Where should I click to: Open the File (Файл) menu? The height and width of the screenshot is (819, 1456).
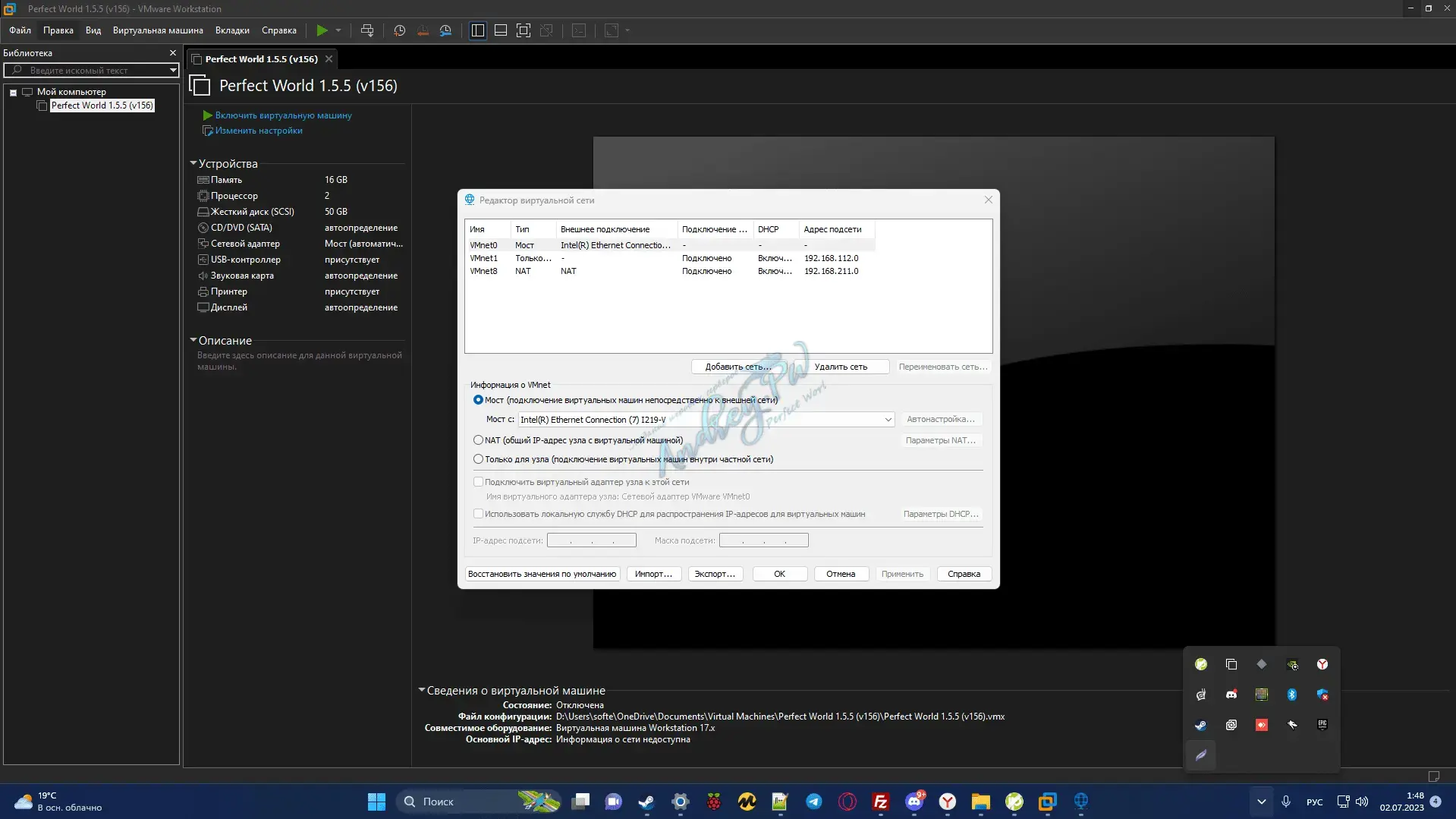20,30
